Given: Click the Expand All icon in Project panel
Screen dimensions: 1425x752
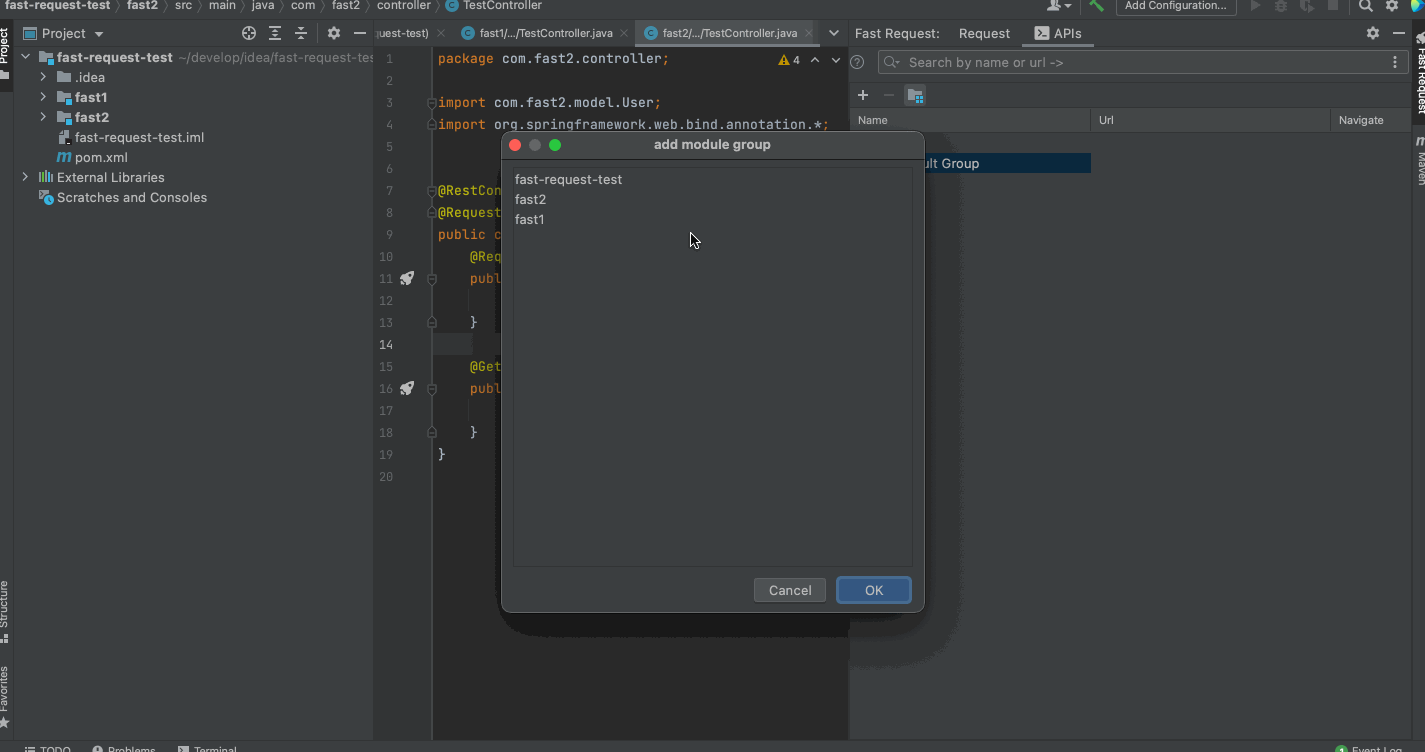Looking at the screenshot, I should (275, 34).
